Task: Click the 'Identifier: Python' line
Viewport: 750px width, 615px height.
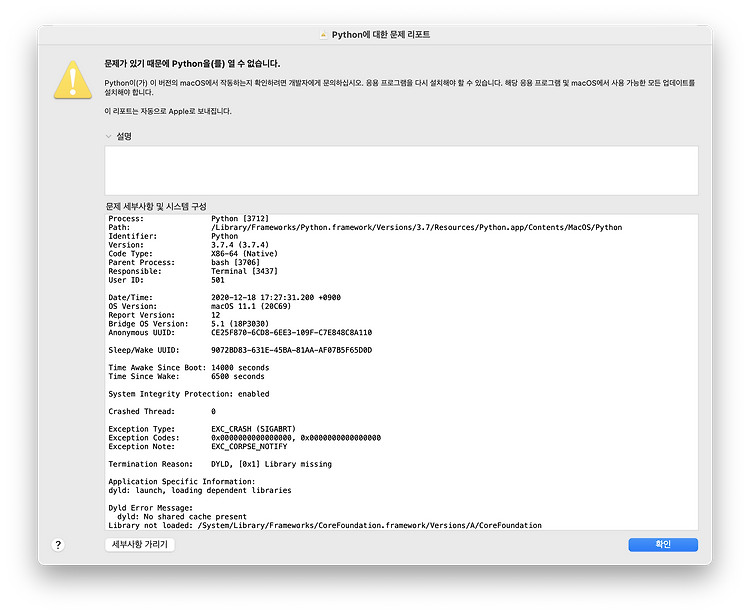Action: click(173, 236)
